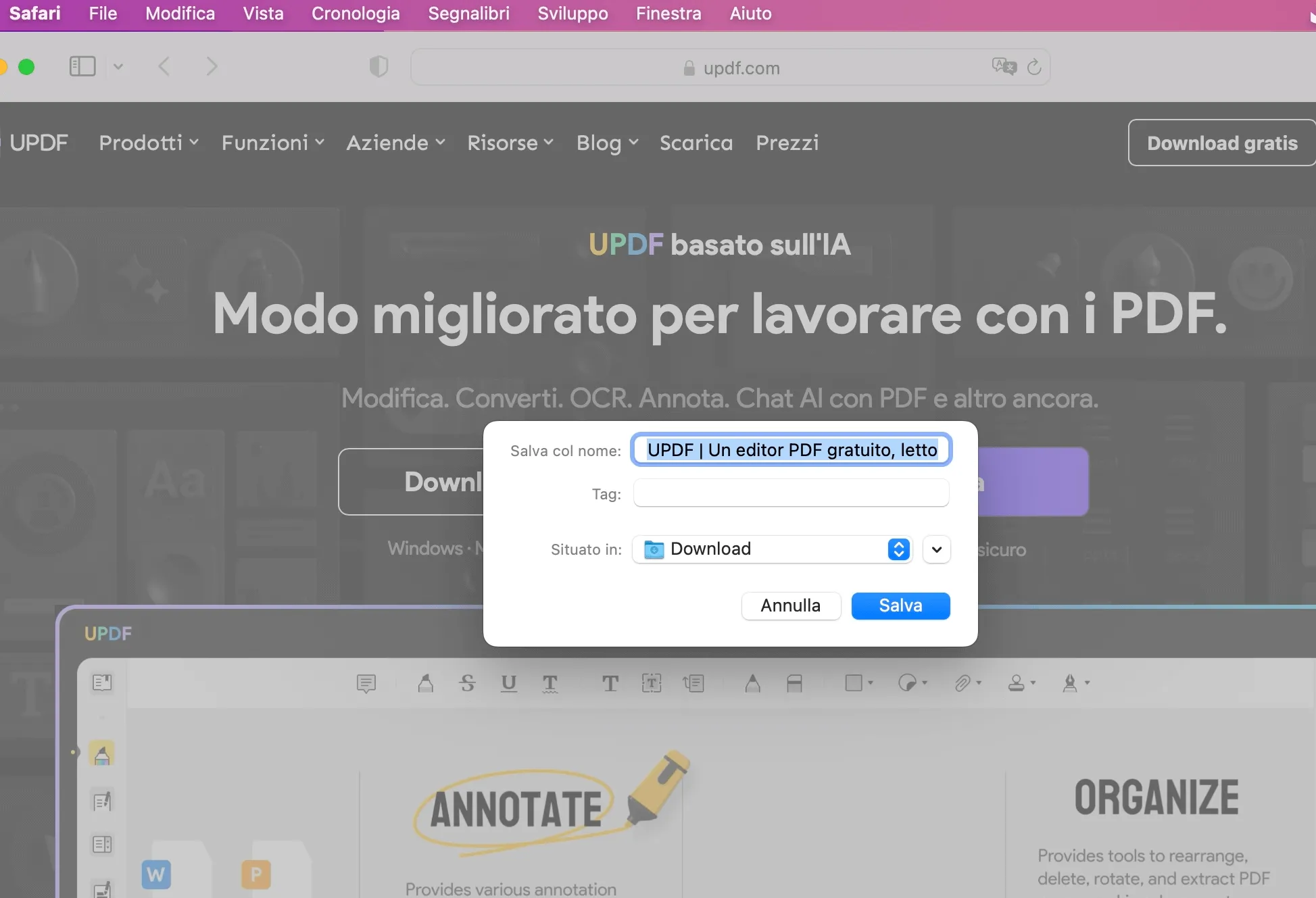The height and width of the screenshot is (898, 1316).
Task: Open the sticker tool dropdown
Action: 912,683
